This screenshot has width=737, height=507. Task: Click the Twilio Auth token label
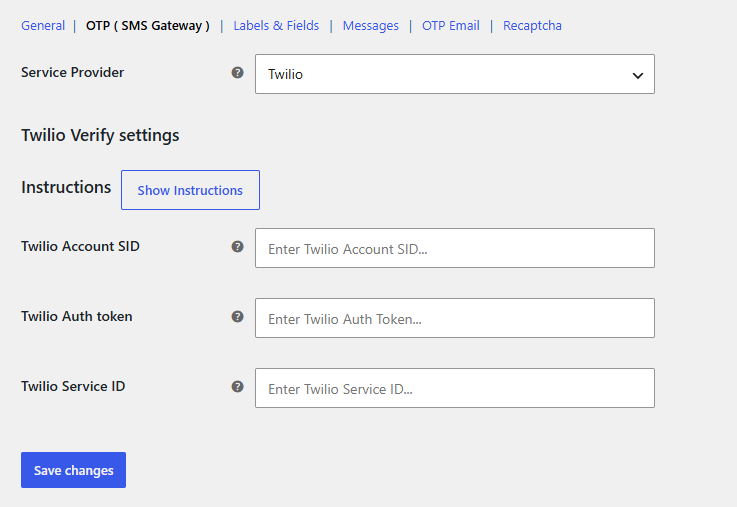click(77, 316)
